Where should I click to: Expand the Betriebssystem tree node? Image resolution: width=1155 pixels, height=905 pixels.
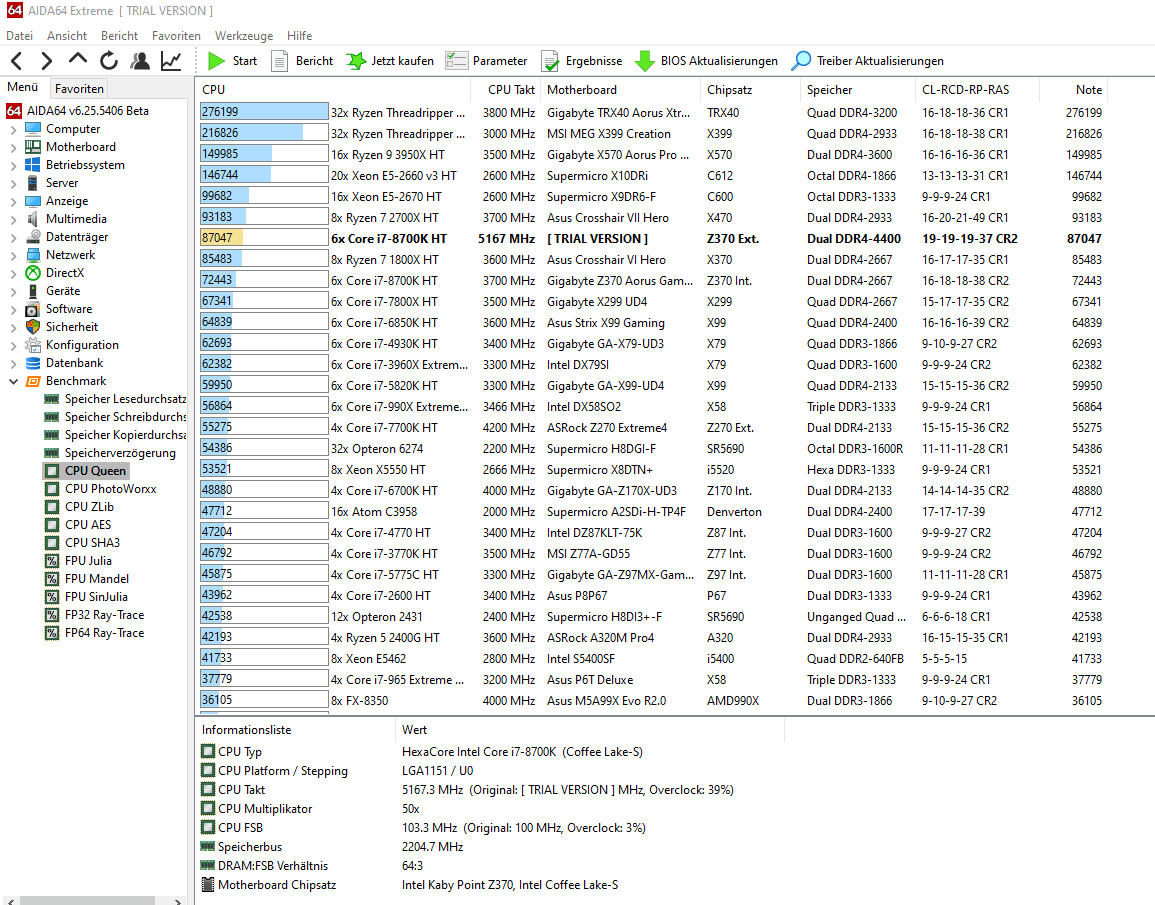click(13, 165)
